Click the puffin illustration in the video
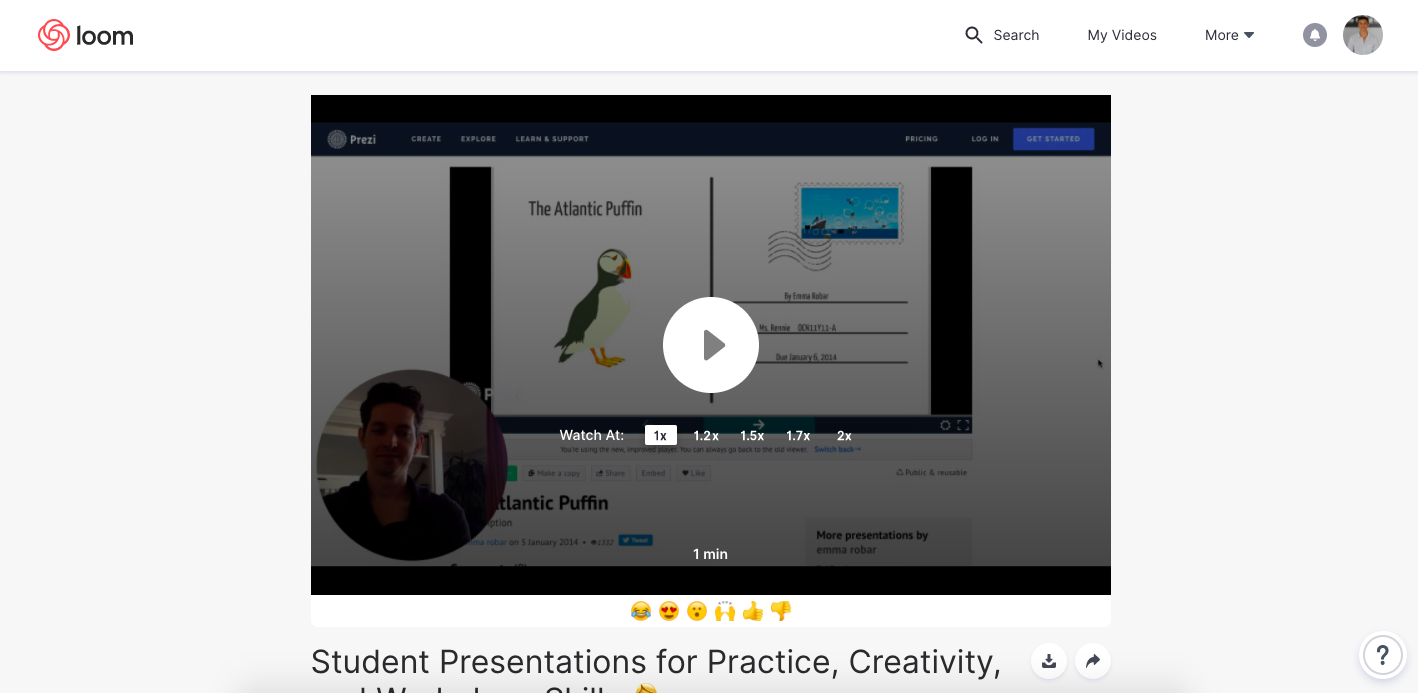This screenshot has width=1418, height=693. pyautogui.click(x=594, y=307)
